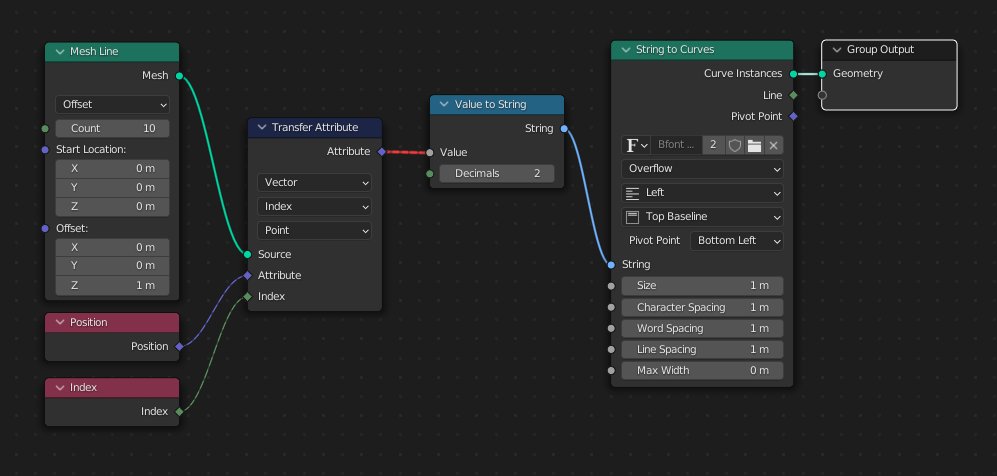Unlink the Bfont font with X

click(x=773, y=145)
